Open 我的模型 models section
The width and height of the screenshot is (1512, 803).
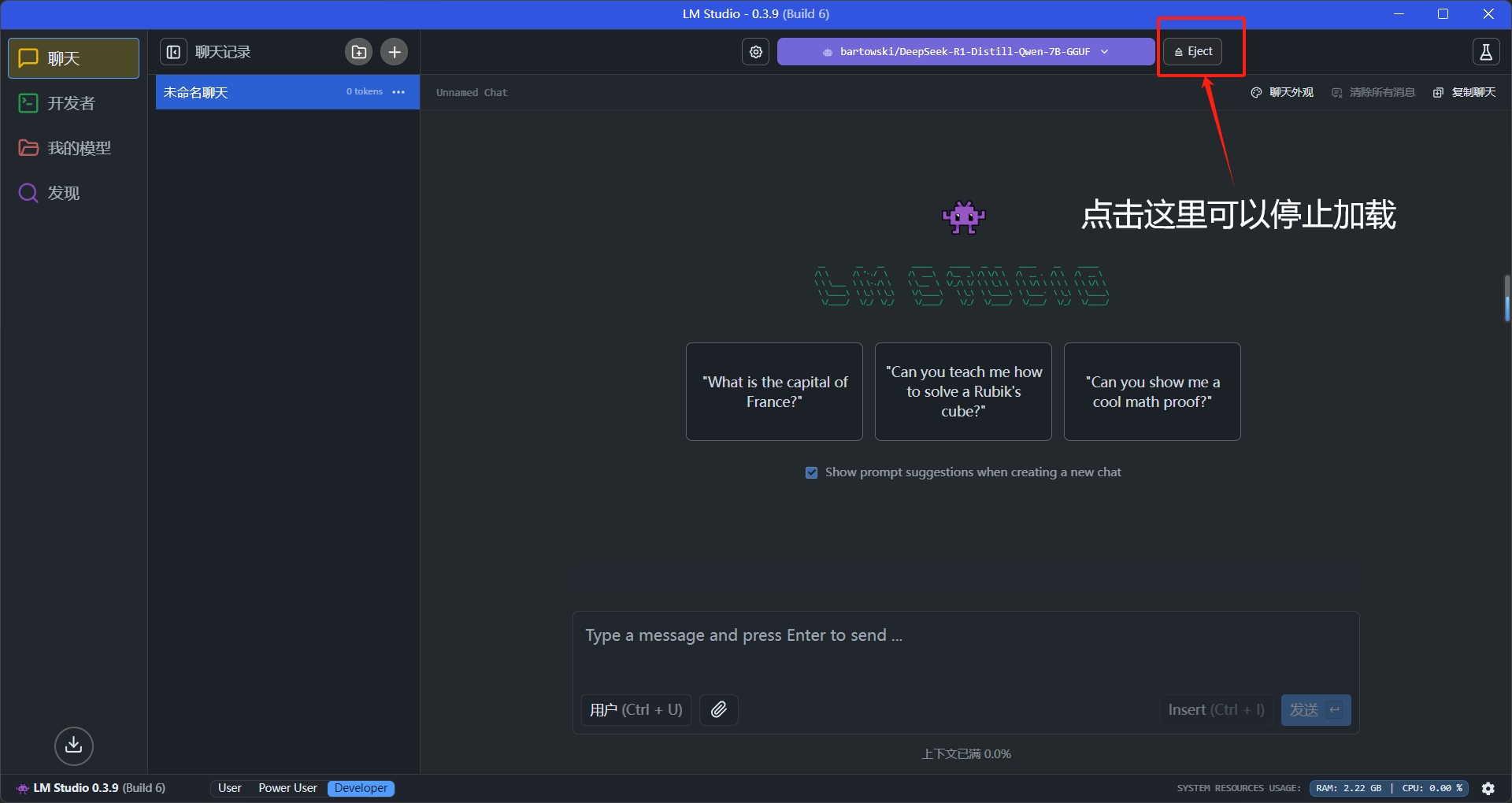73,148
